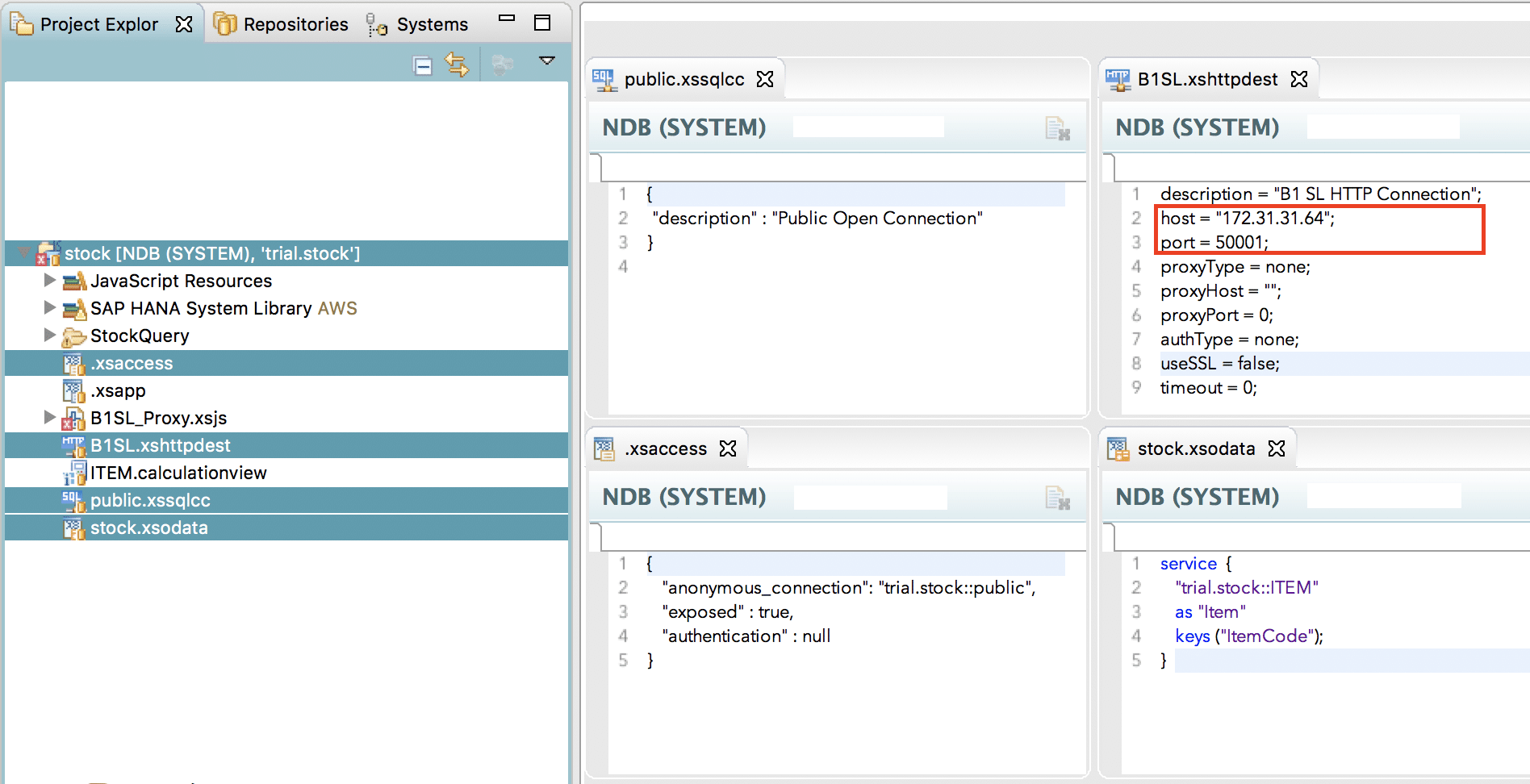
Task: Expand SAP HANA System Library node
Action: [49, 307]
